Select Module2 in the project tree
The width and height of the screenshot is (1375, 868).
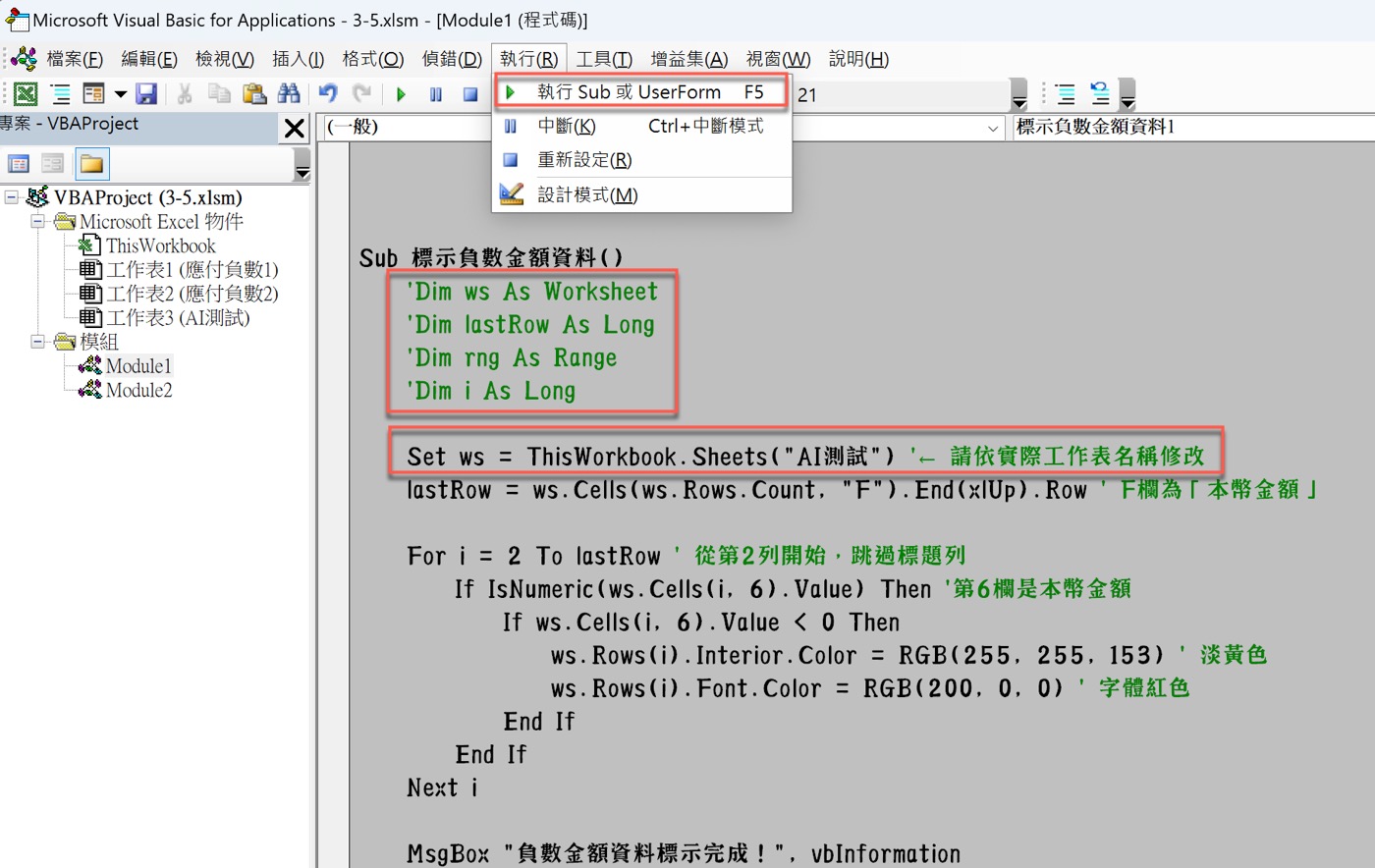click(x=138, y=390)
